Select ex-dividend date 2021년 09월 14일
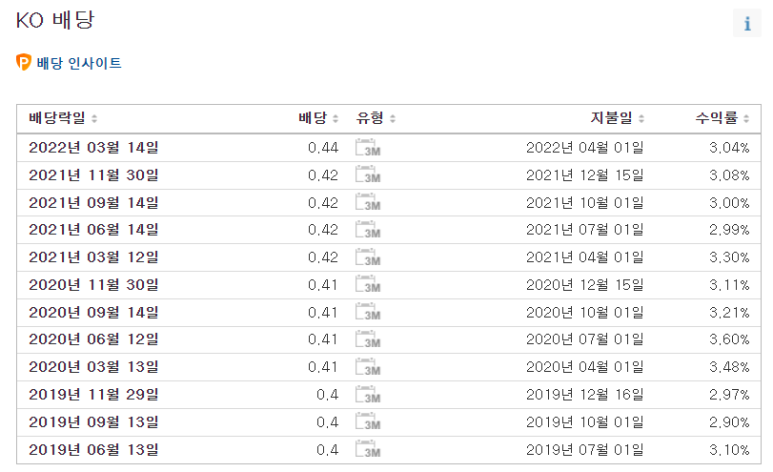 point(94,203)
